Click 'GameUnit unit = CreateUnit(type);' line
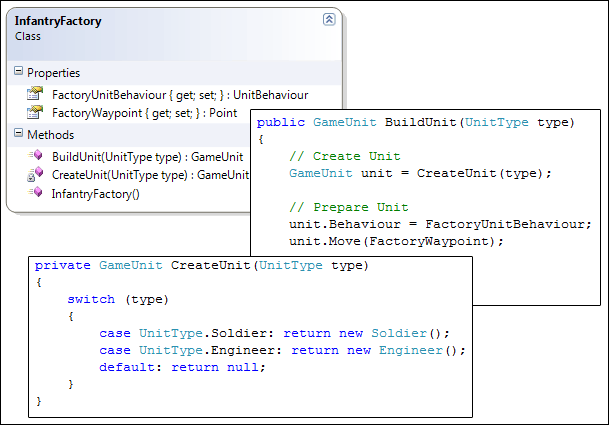This screenshot has height=425, width=609. pos(420,173)
